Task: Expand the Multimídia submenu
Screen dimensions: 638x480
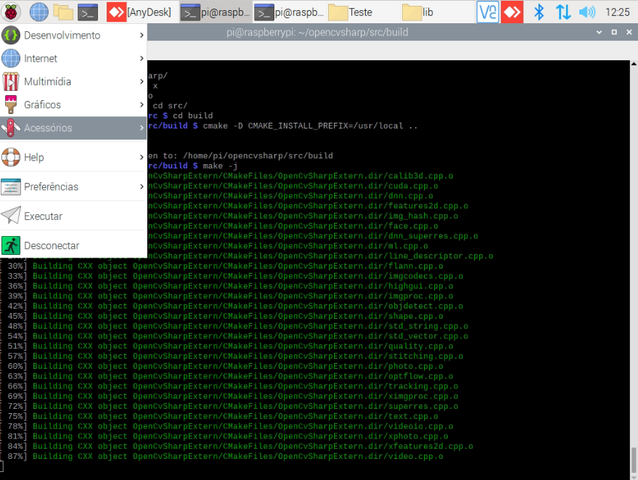Action: pos(73,82)
